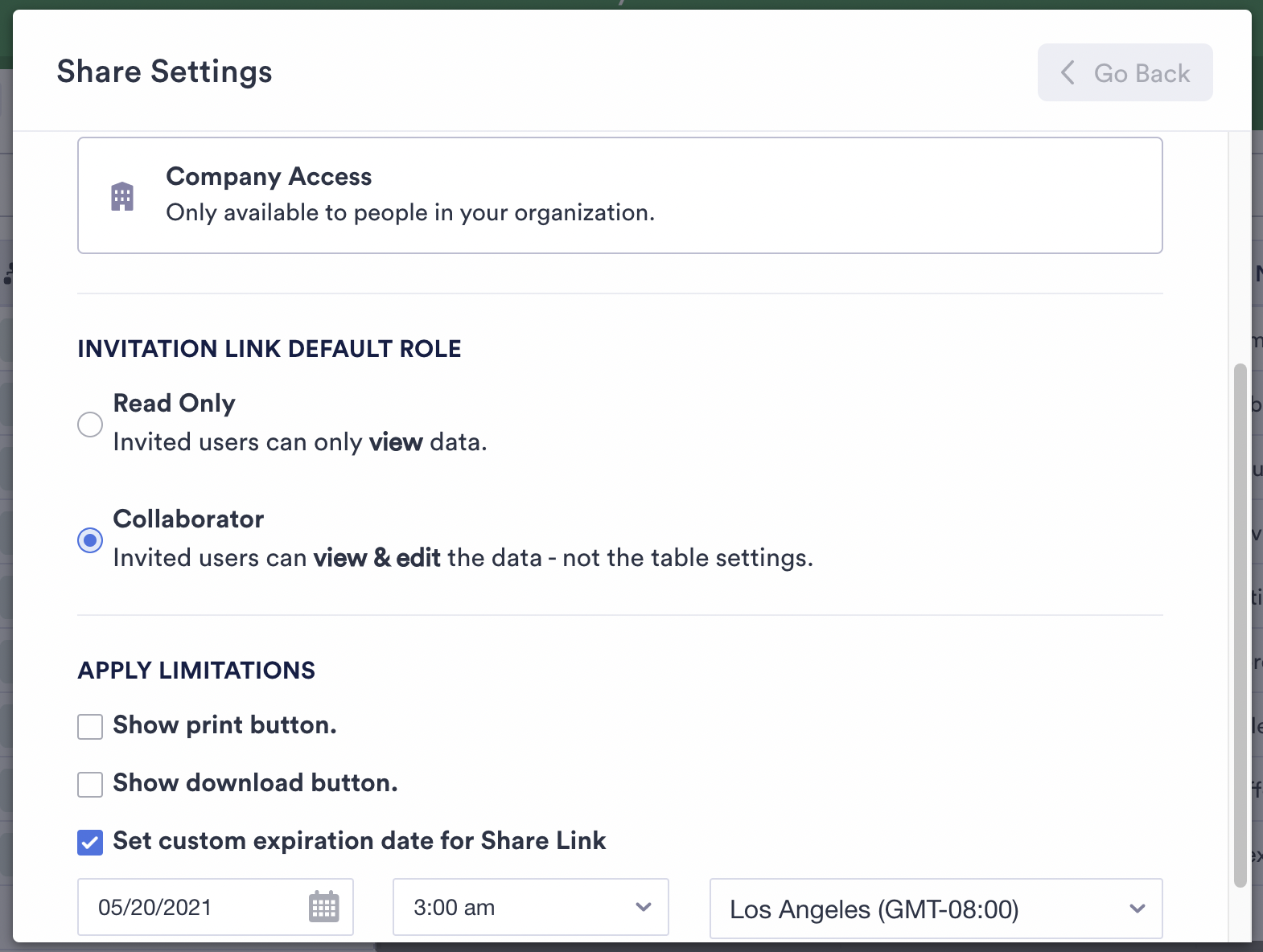Click the Collaborator label text
Viewport: 1263px width, 952px height.
point(188,519)
